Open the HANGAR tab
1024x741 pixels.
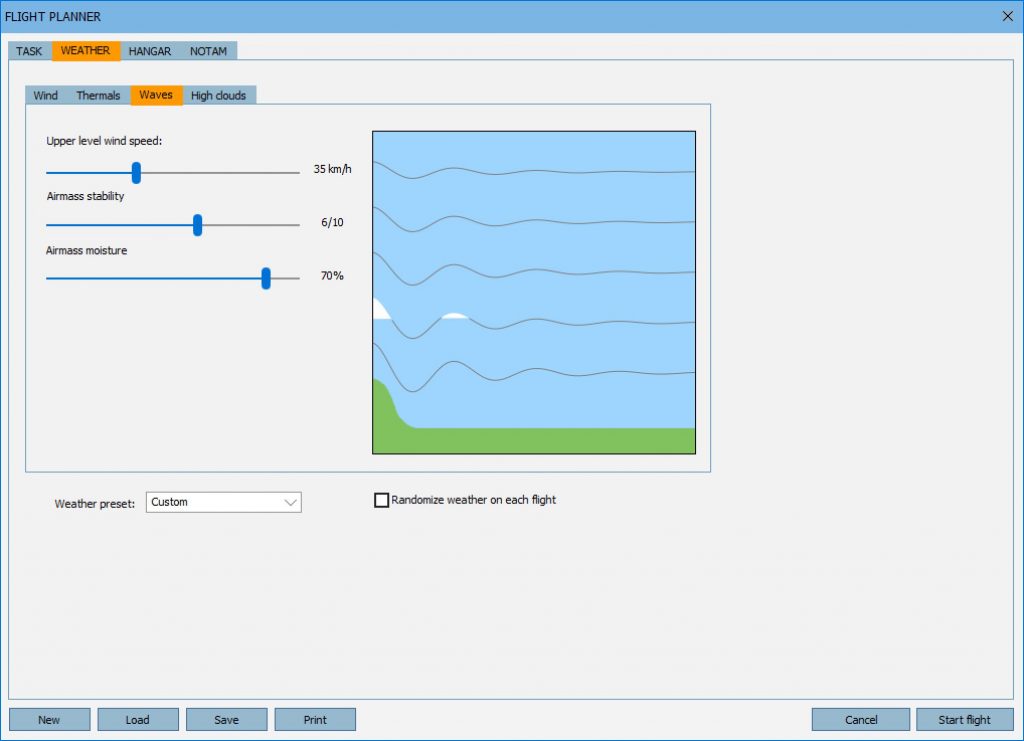pos(150,51)
